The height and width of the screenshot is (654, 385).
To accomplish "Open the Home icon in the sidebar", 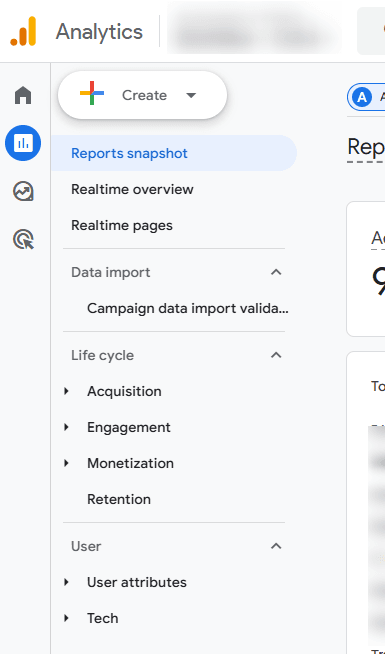I will [23, 95].
